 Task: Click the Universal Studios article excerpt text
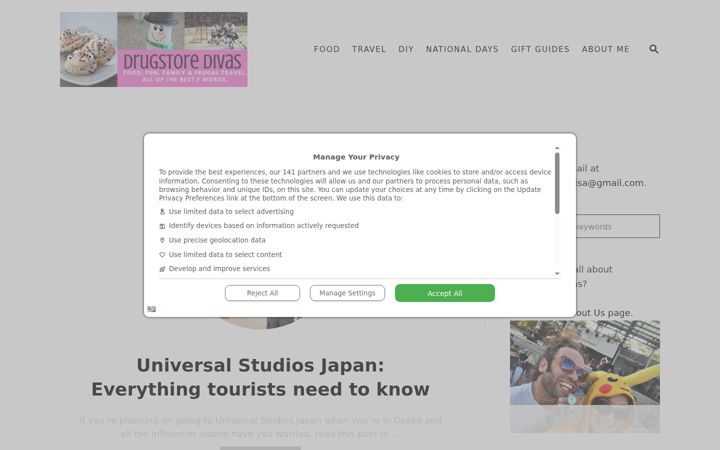point(260,427)
